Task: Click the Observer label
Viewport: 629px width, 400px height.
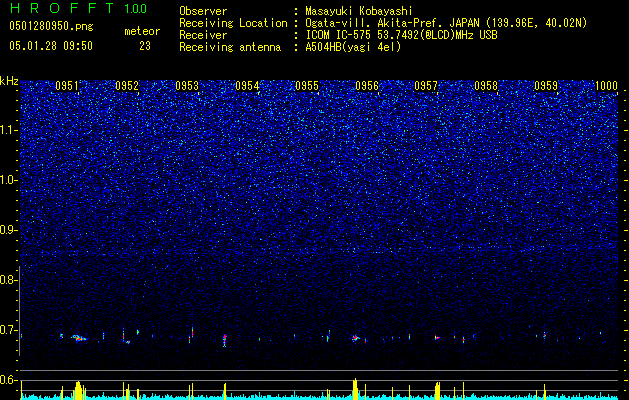Action: [203, 11]
